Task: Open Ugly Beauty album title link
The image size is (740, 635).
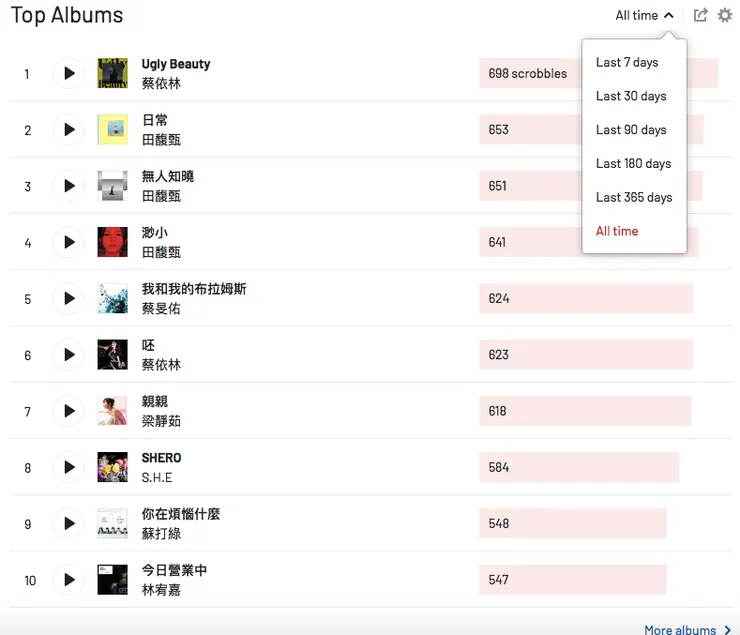Action: pos(176,64)
